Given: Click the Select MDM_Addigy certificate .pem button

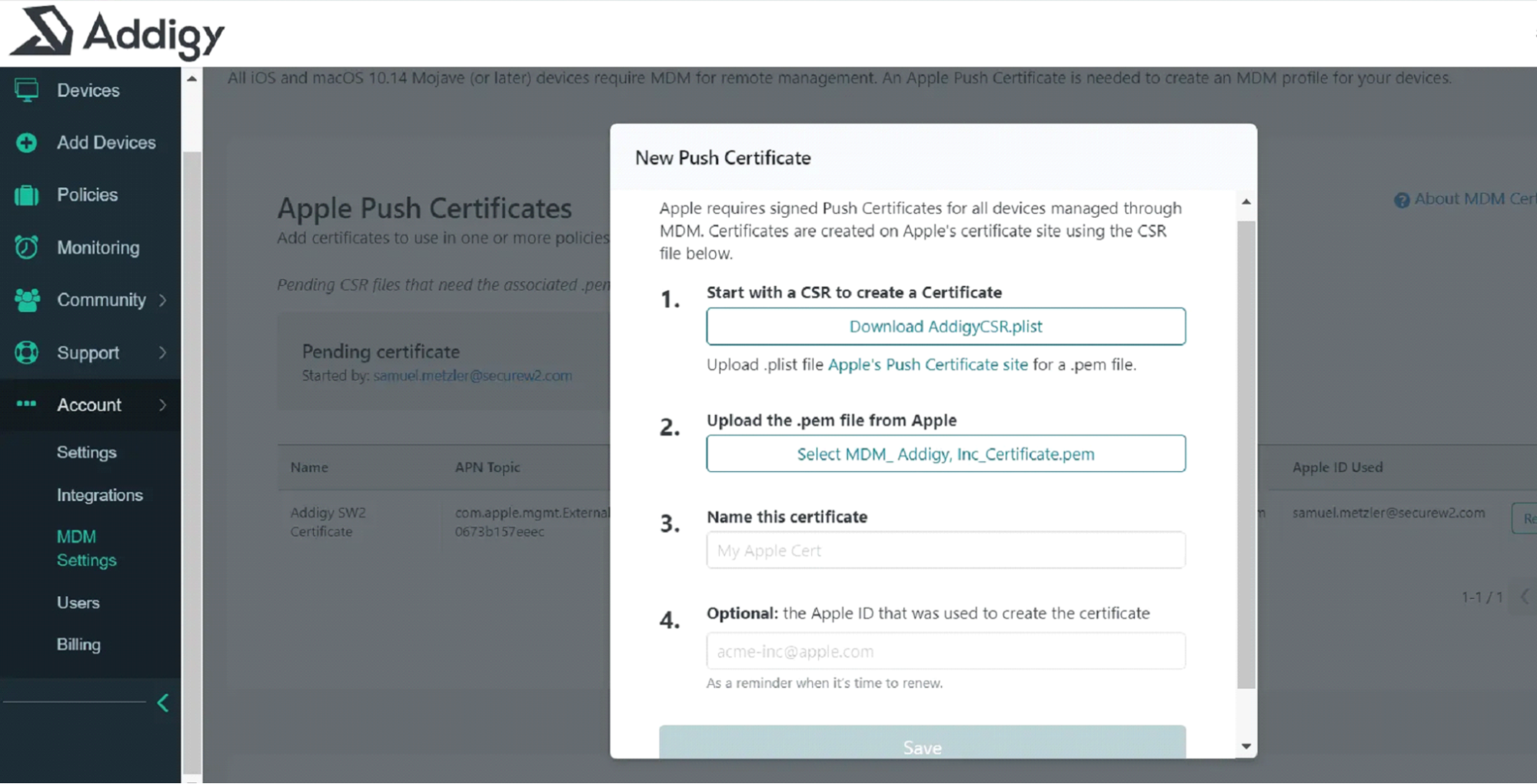Looking at the screenshot, I should point(945,454).
